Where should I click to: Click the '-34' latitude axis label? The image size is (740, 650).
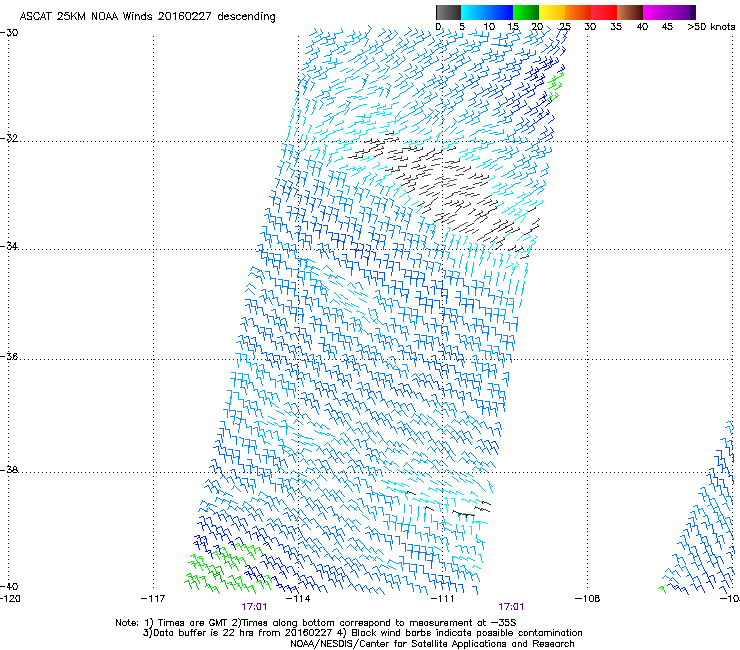tap(9, 246)
